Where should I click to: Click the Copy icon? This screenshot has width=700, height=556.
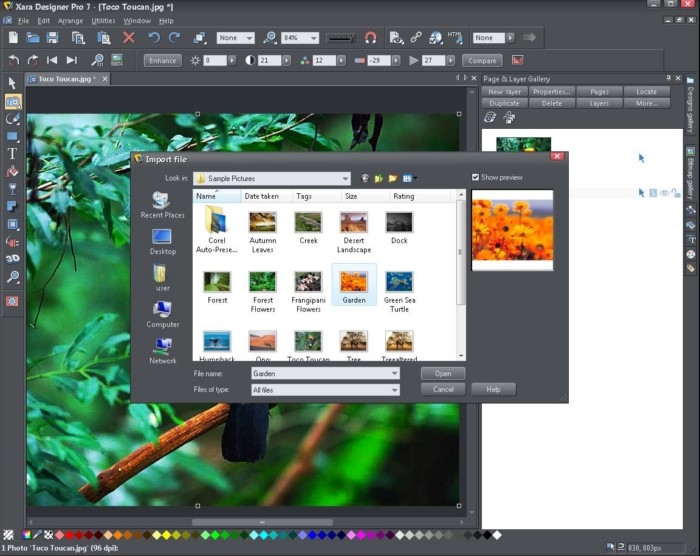click(79, 38)
